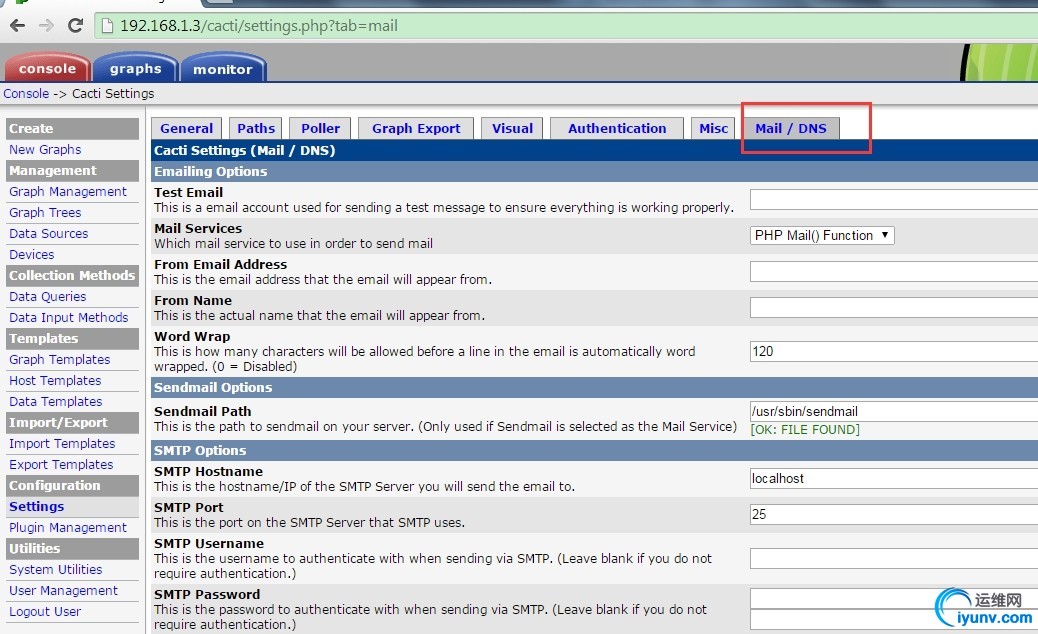The height and width of the screenshot is (634, 1038).
Task: Click the first SMTP Password input field
Action: 894,599
